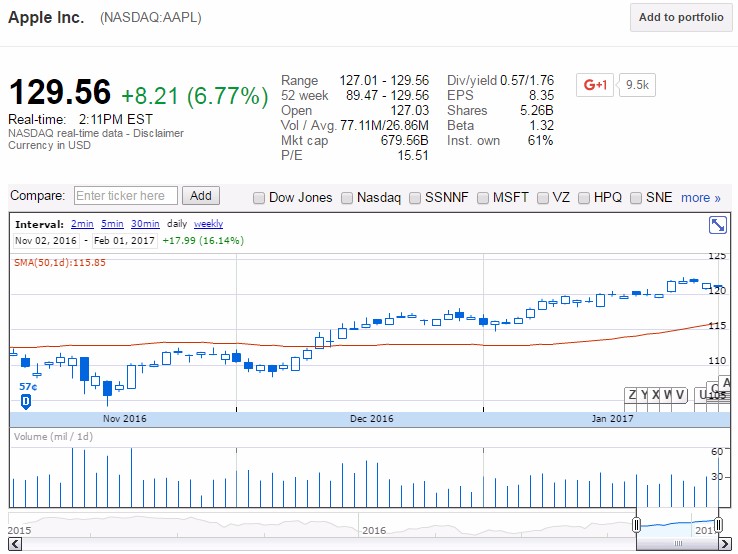Click the Add to portfolio button

681,17
